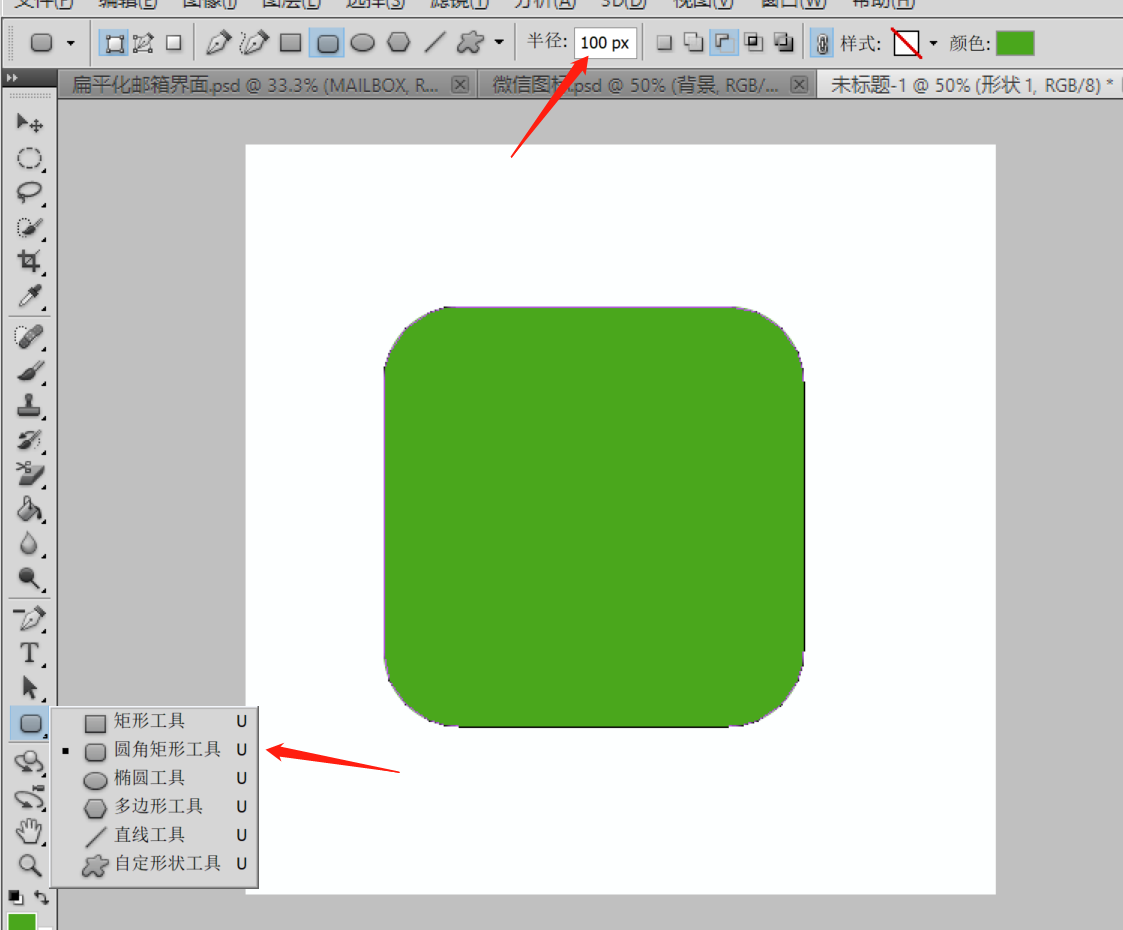Select the Blur tool (water drop)
1123x930 pixels.
click(x=29, y=543)
